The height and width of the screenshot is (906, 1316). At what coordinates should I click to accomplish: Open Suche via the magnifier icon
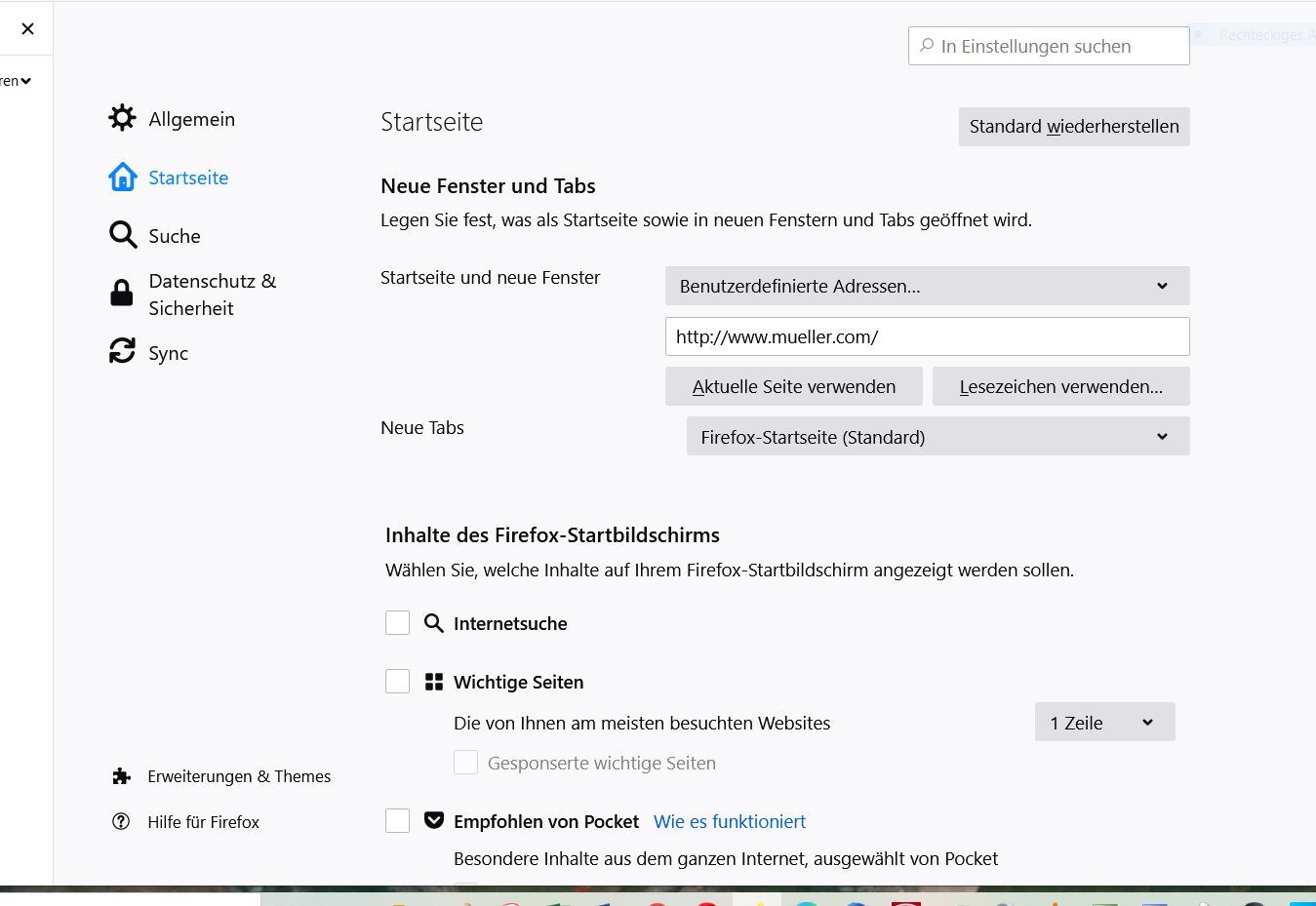pyautogui.click(x=123, y=235)
